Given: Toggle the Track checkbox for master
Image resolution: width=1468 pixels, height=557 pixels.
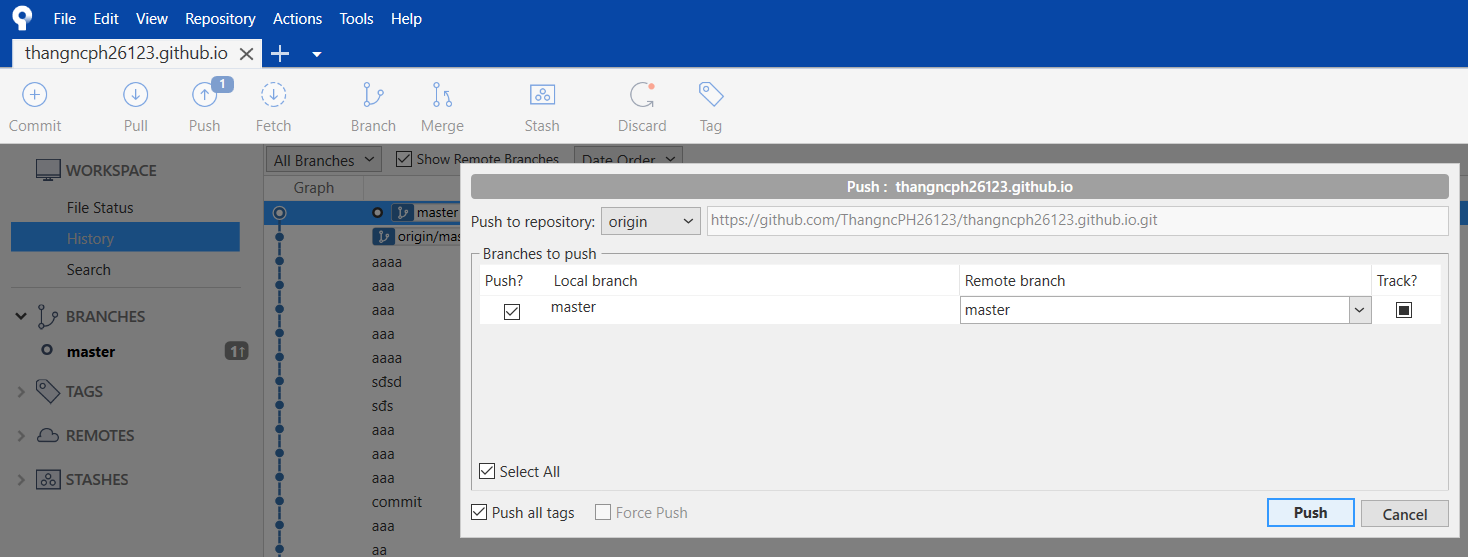Looking at the screenshot, I should [1404, 310].
